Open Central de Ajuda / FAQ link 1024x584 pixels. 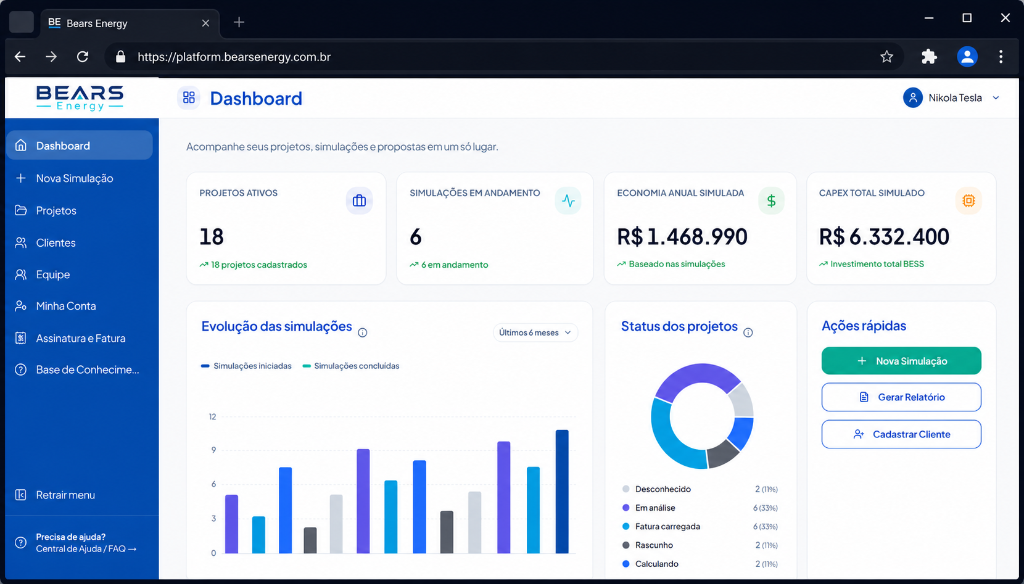pyautogui.click(x=86, y=549)
